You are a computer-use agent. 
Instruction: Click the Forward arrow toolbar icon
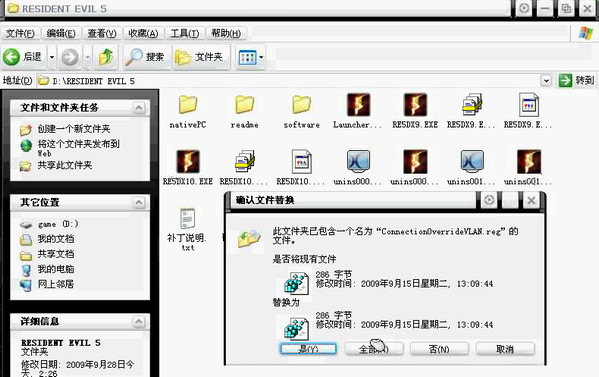point(70,57)
